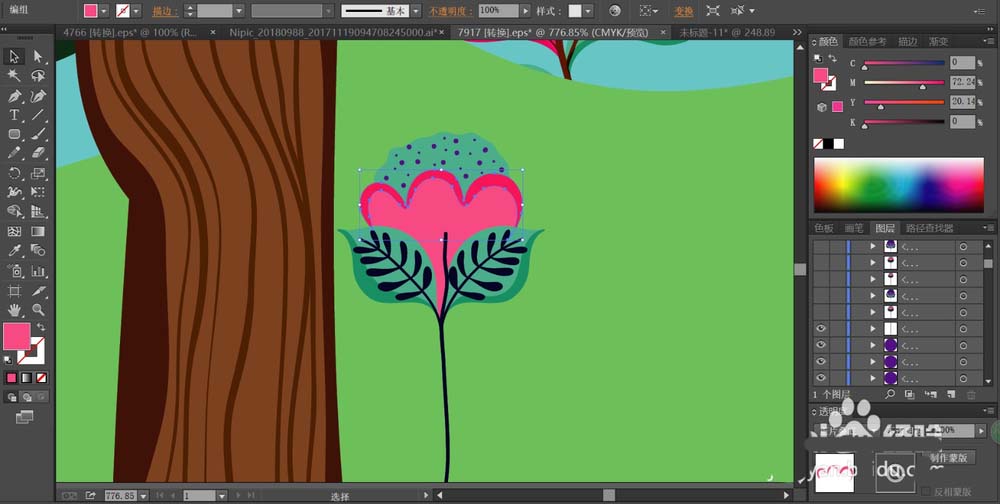Open Recolor Artwork from the control bar
Screen dimensions: 1000x504
tap(614, 11)
